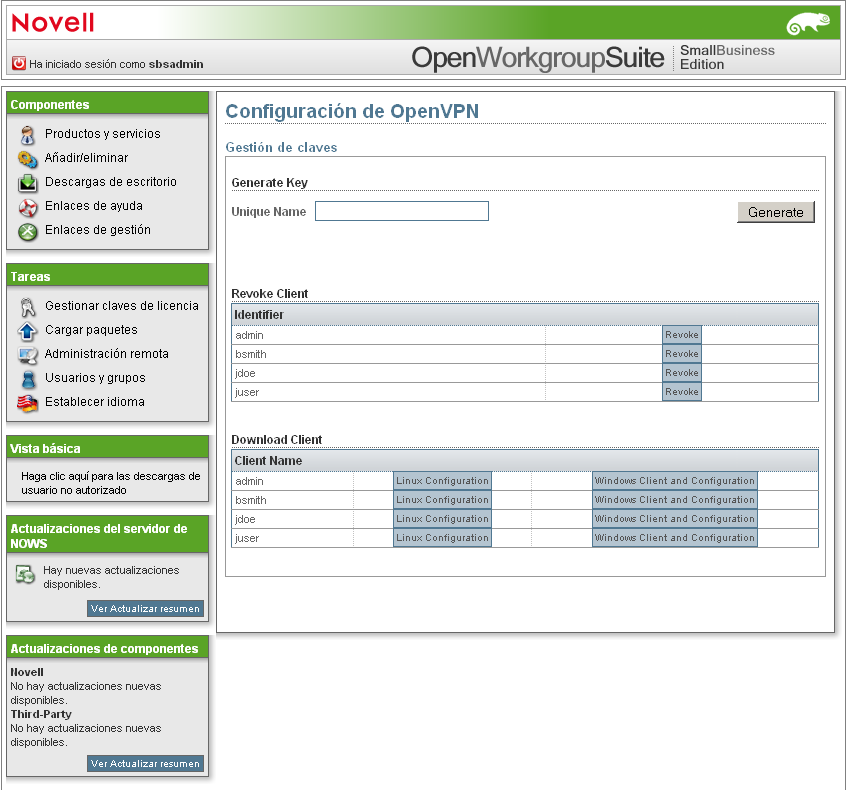
Task: Download Linux Configuration for bsmith
Action: pyautogui.click(x=442, y=500)
